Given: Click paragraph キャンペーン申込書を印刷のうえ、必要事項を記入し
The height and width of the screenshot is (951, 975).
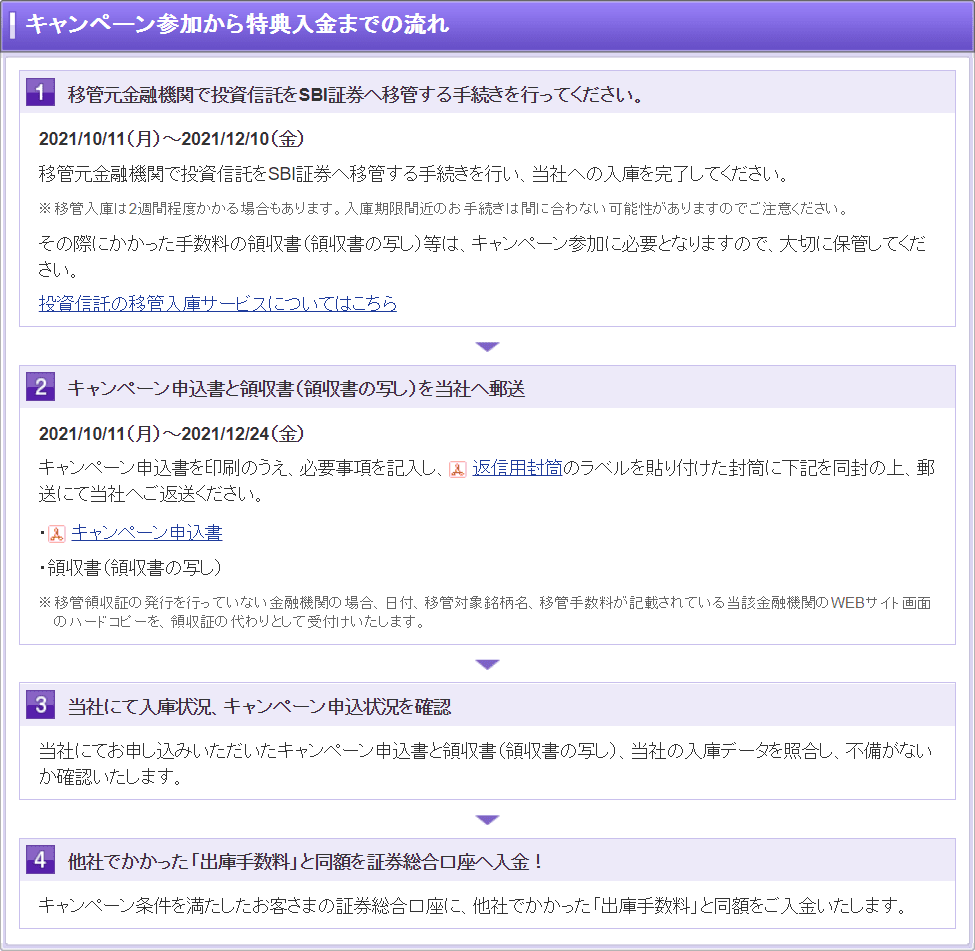Looking at the screenshot, I should (487, 481).
